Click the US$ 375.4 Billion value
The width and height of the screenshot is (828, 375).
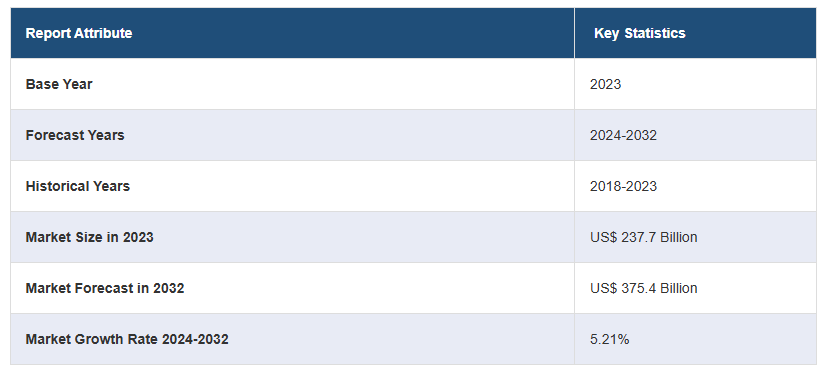[x=644, y=288]
